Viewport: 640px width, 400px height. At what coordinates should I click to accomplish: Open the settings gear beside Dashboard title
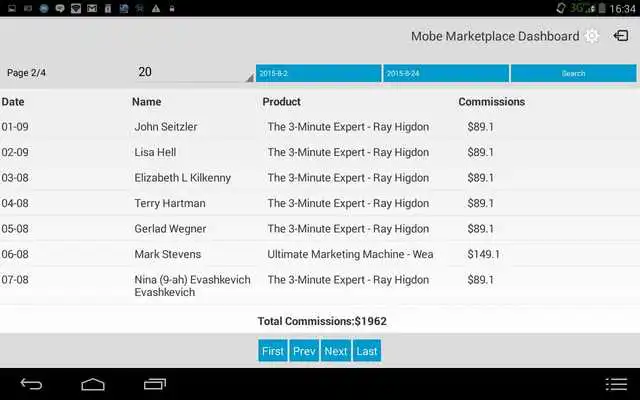click(592, 36)
